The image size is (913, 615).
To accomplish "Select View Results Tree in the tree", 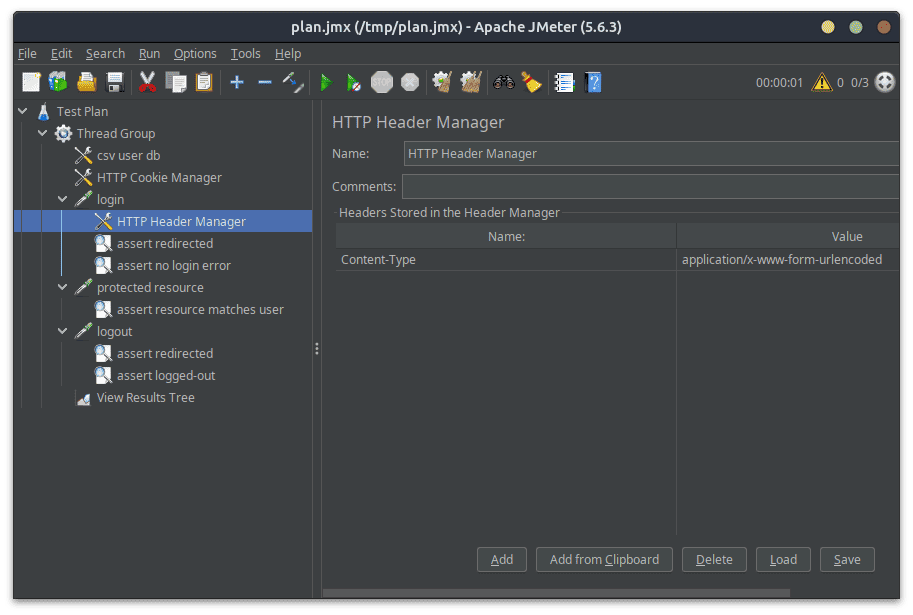I will pos(145,398).
